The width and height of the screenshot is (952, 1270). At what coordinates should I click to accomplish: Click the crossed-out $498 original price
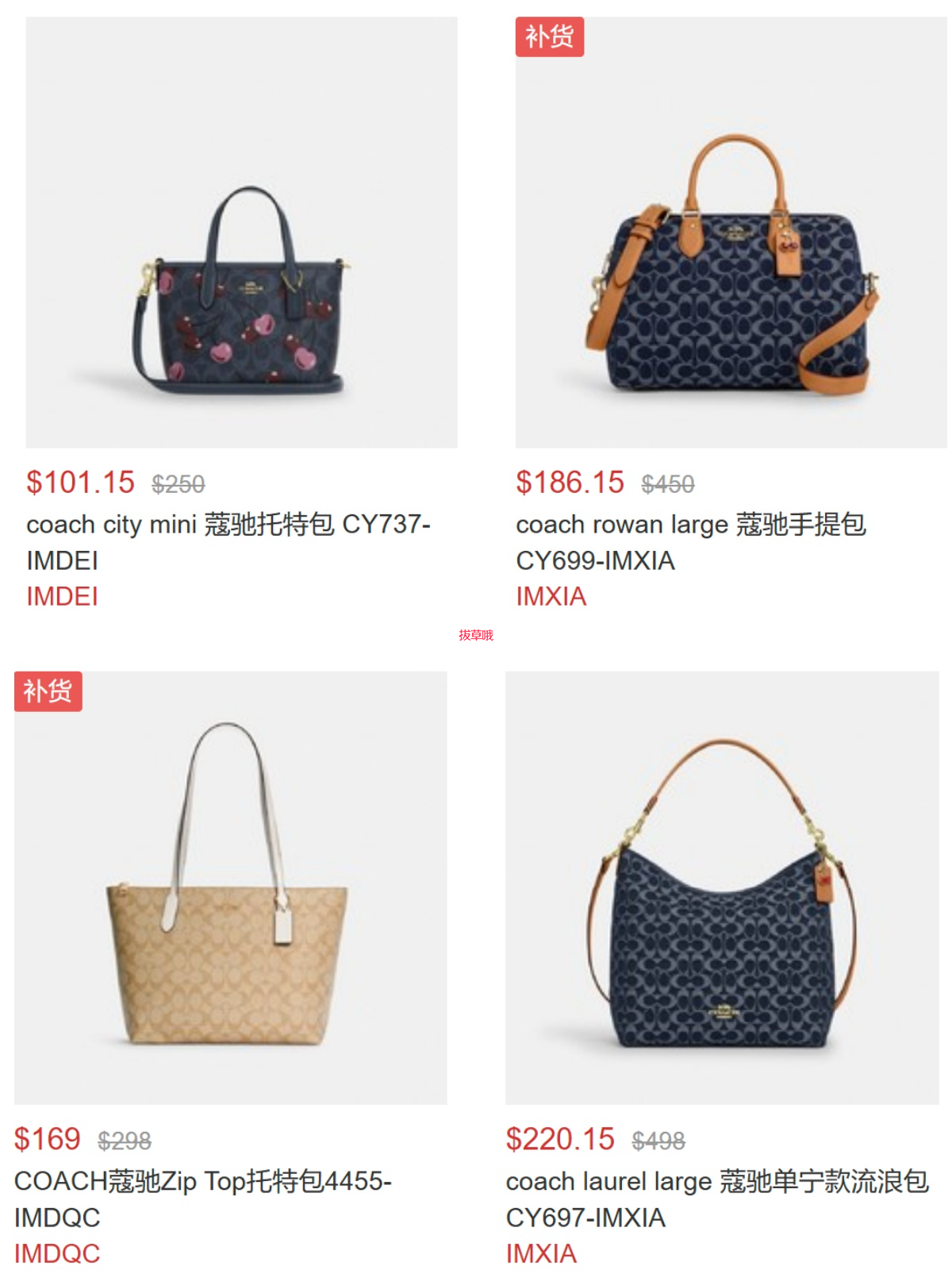pyautogui.click(x=658, y=1141)
